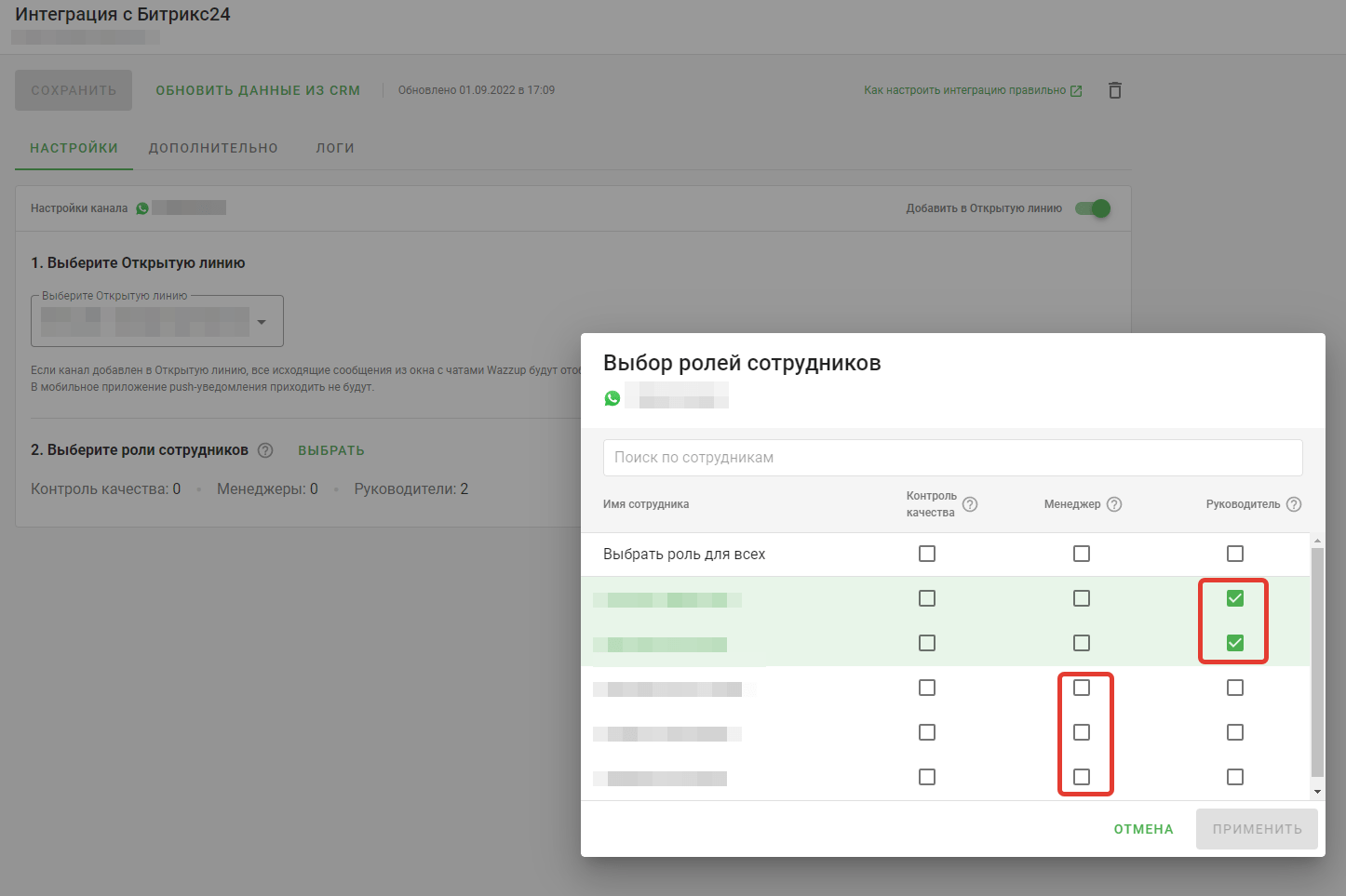1346x896 pixels.
Task: Click help icon next to Менеджер column
Action: click(x=1114, y=504)
